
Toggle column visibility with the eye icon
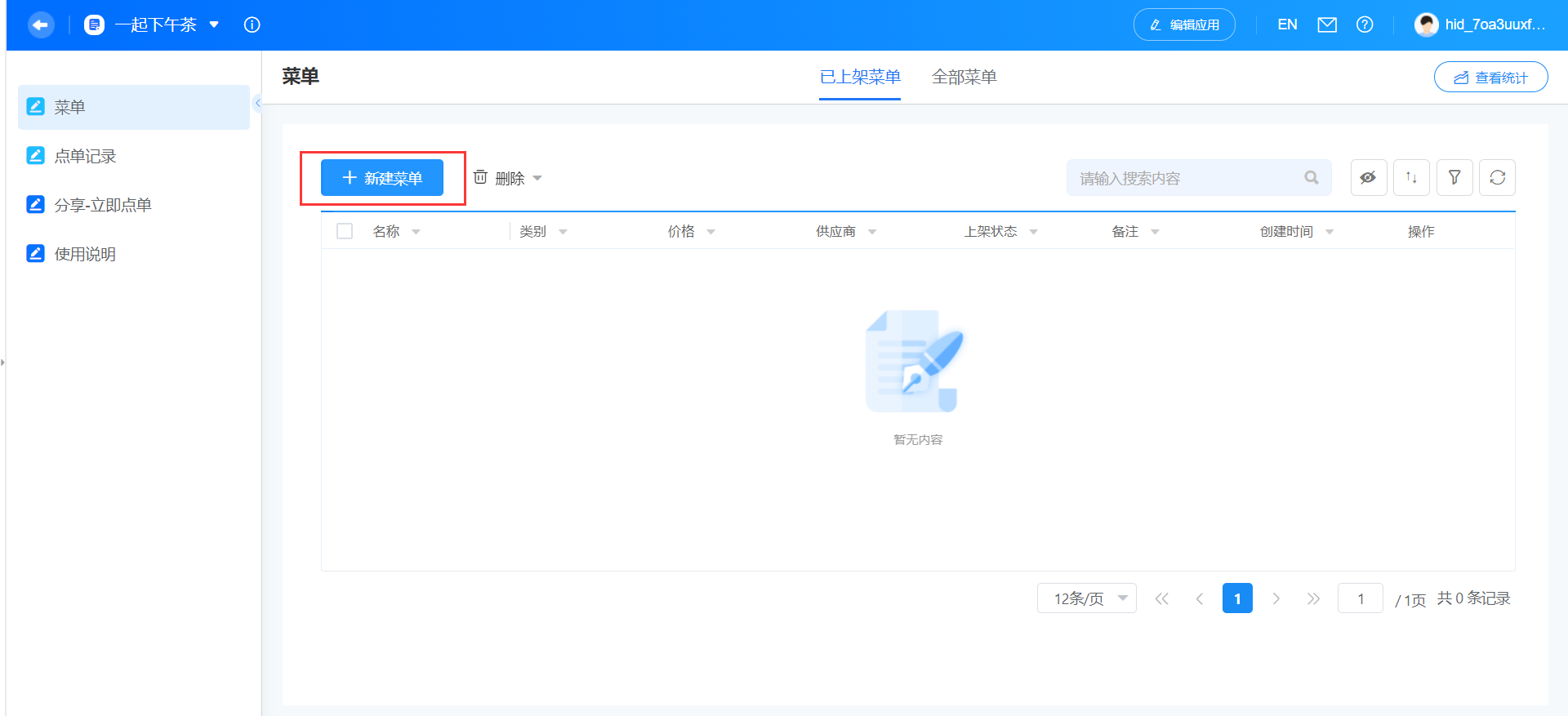(x=1369, y=178)
